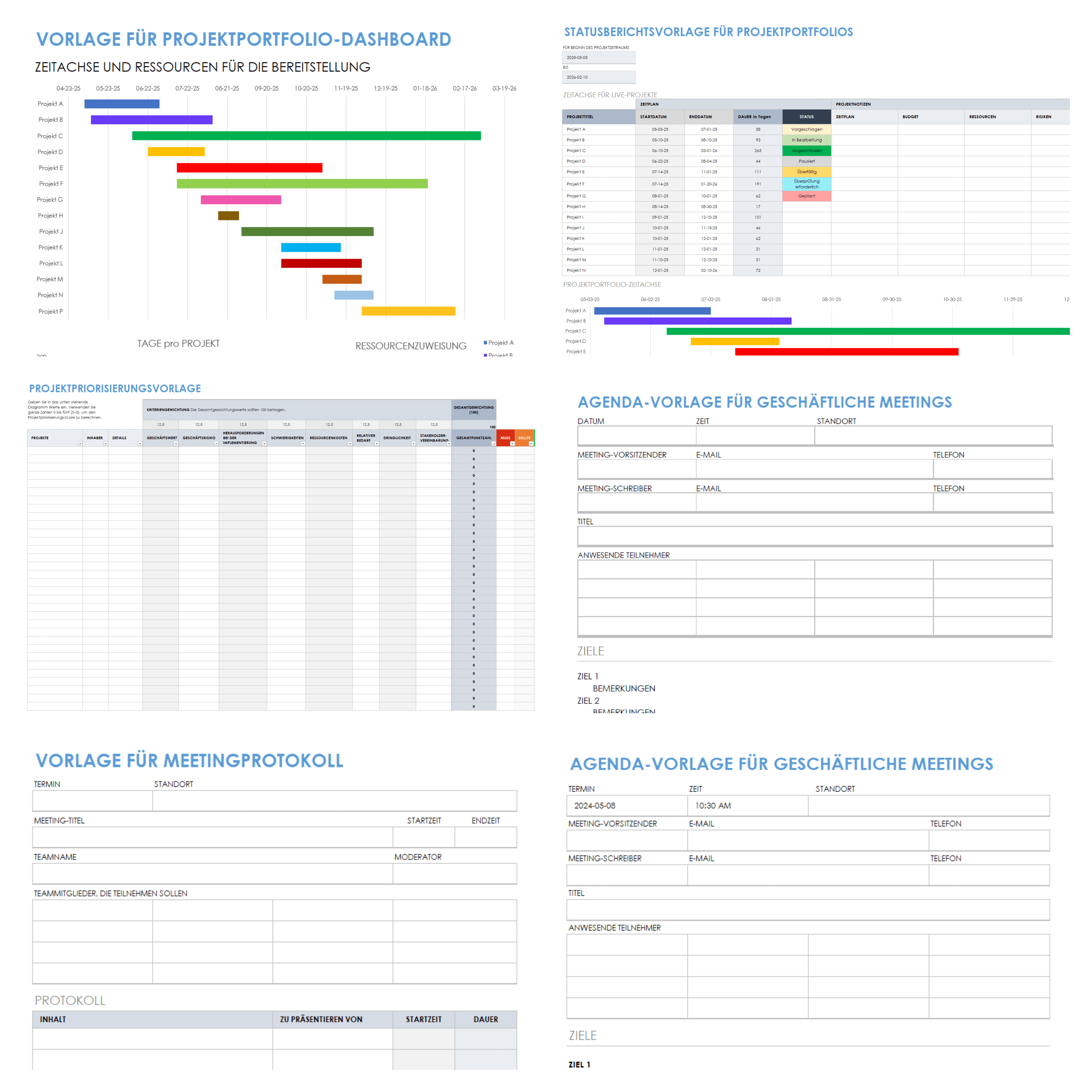1092x1092 pixels.
Task: Open the GESAMTPUNKTZAHL sort arrow
Action: (x=493, y=444)
